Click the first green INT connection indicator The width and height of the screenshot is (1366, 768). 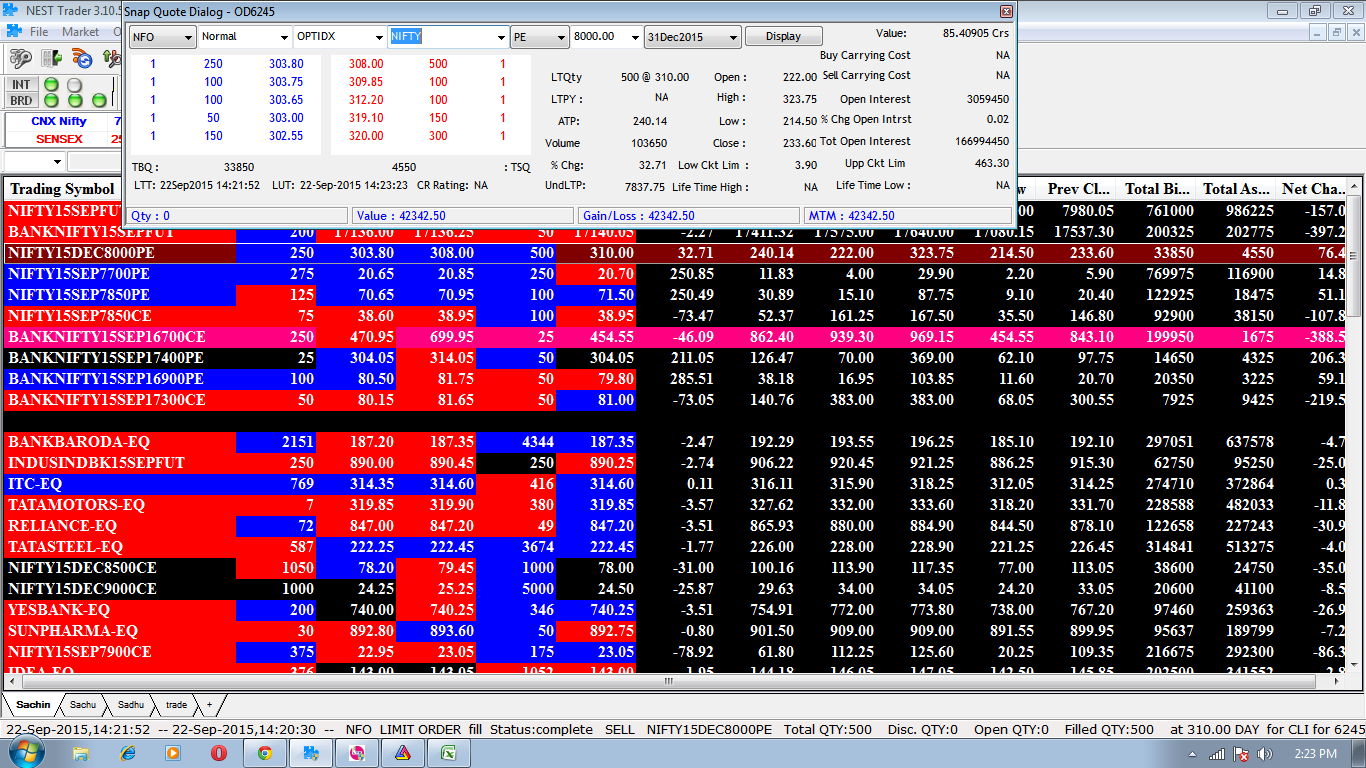pyautogui.click(x=51, y=85)
